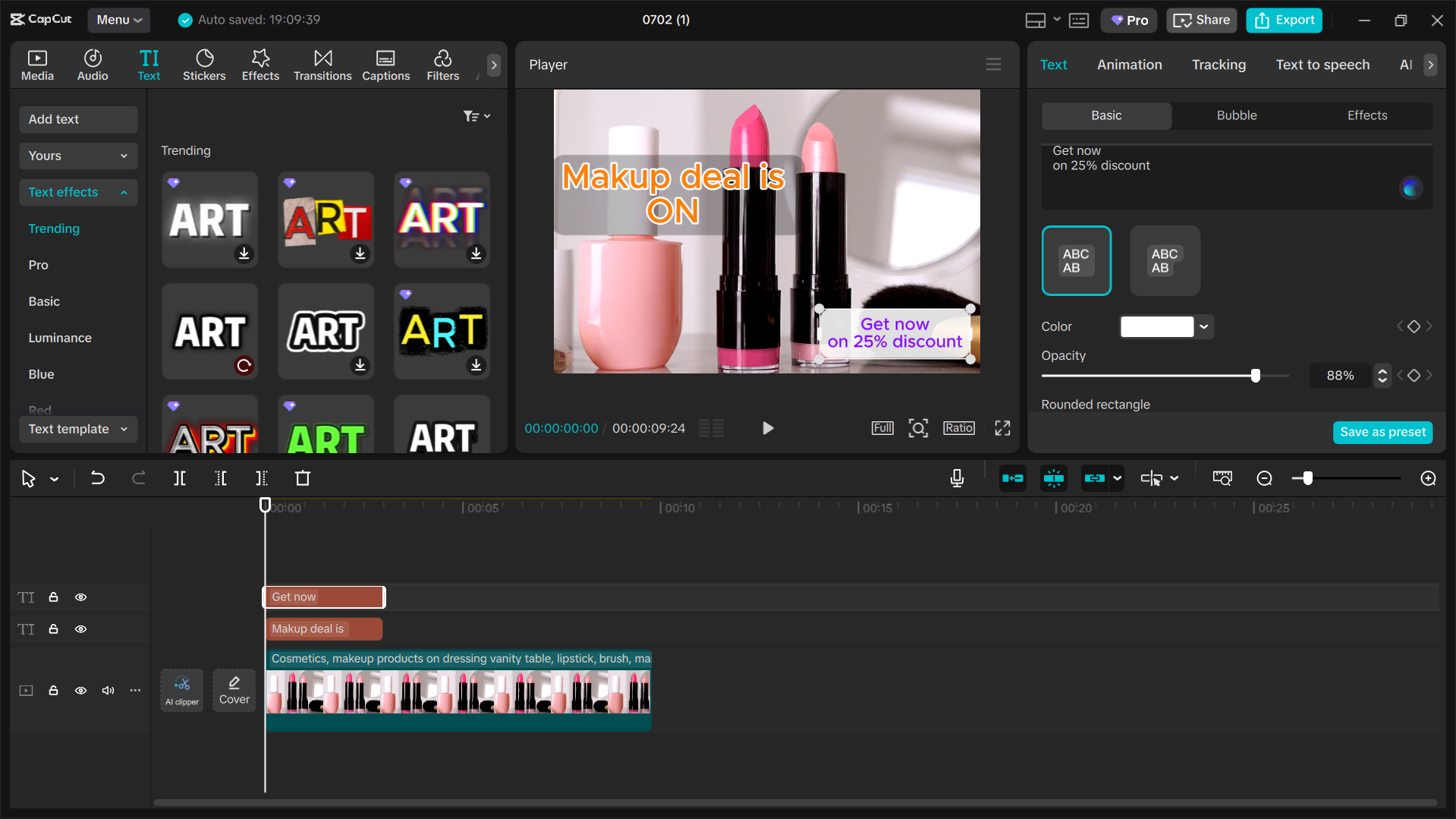The height and width of the screenshot is (819, 1456).
Task: Hide the 'Get now' text track
Action: (80, 597)
